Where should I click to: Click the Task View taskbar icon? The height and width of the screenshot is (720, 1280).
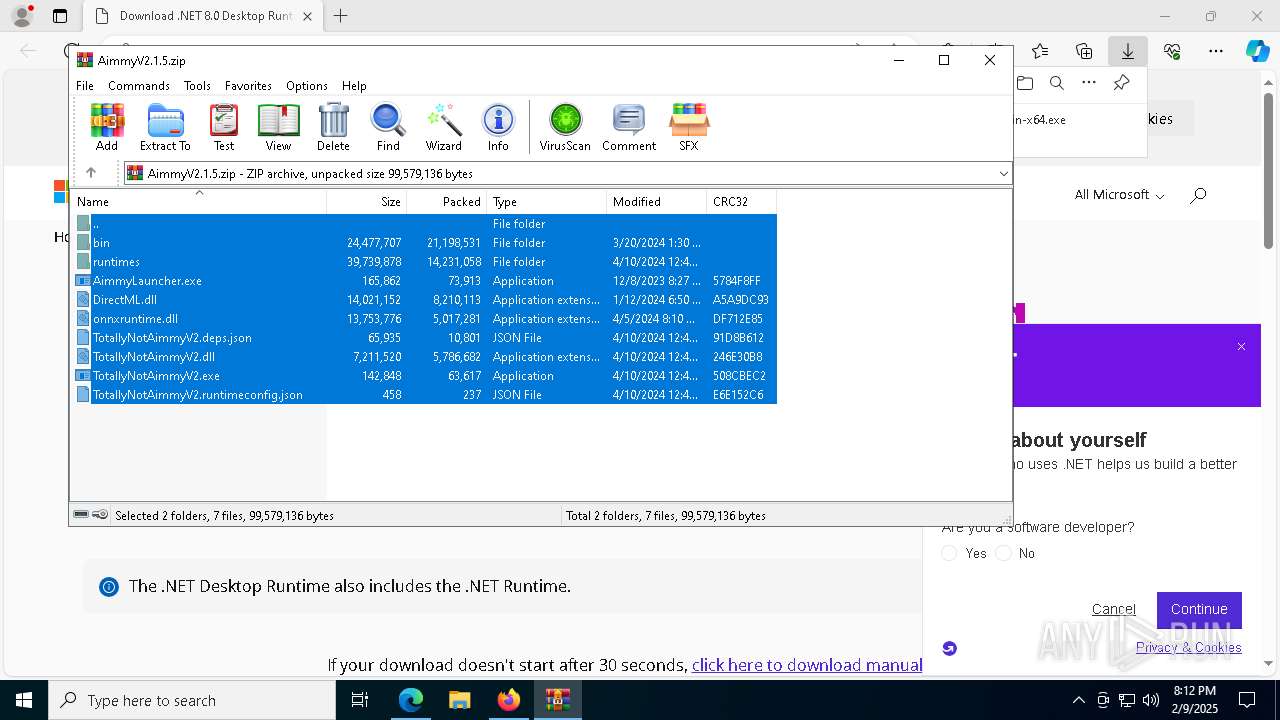pos(360,700)
